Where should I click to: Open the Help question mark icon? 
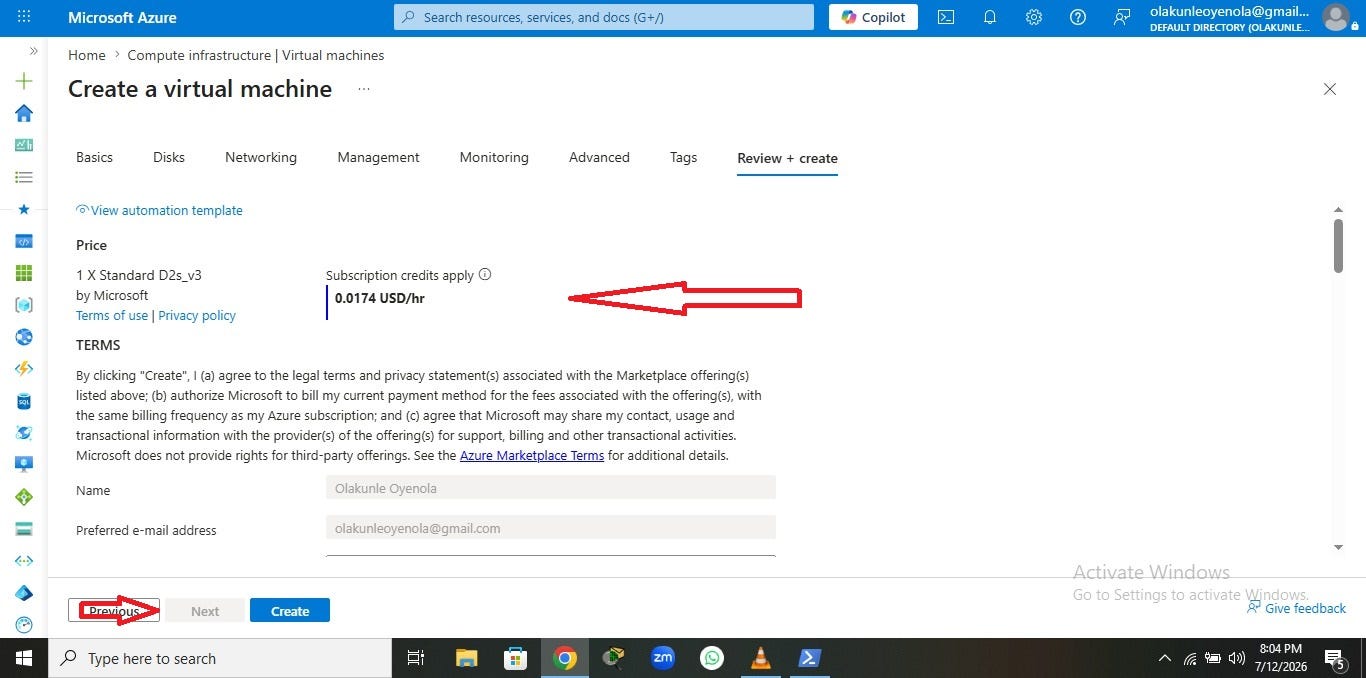(x=1078, y=17)
